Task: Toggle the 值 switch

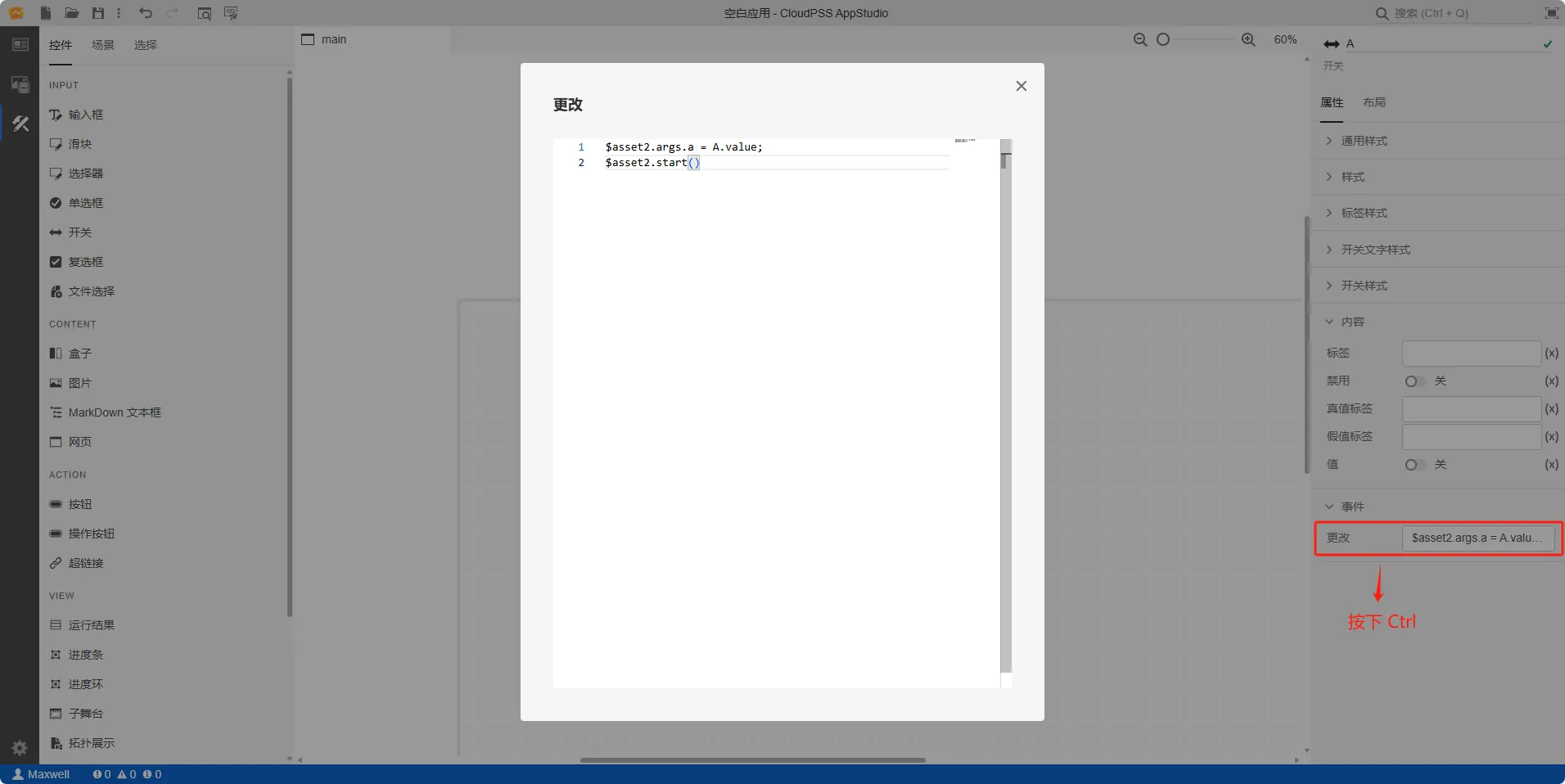Action: (1415, 465)
